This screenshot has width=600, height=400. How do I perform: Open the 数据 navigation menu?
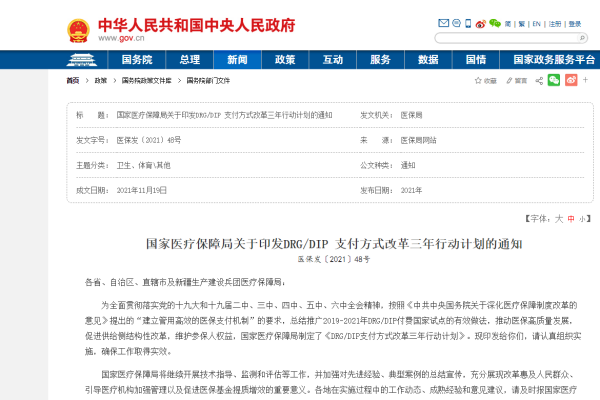[x=428, y=60]
